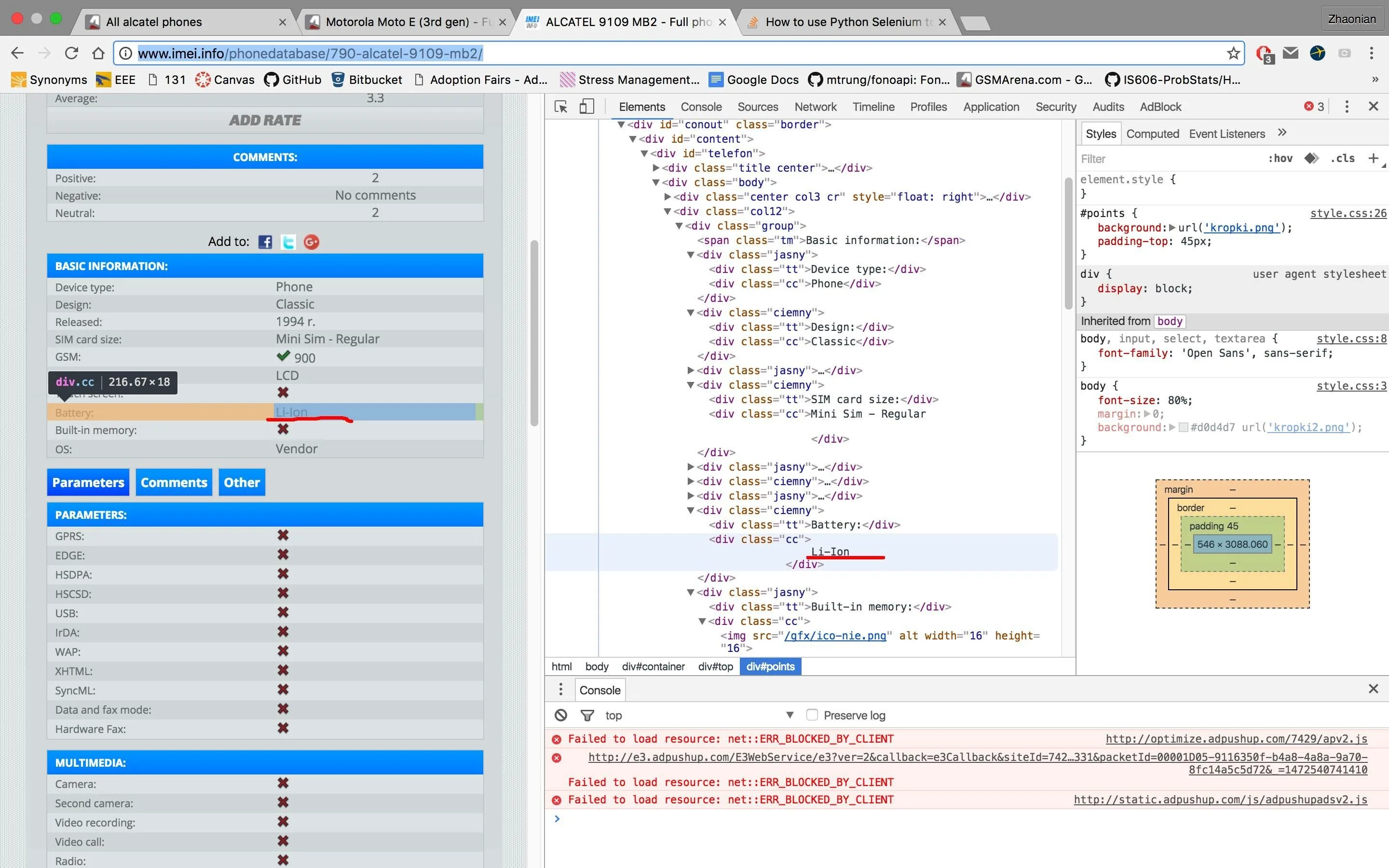Click Other button on page
1389x868 pixels.
pyautogui.click(x=242, y=482)
